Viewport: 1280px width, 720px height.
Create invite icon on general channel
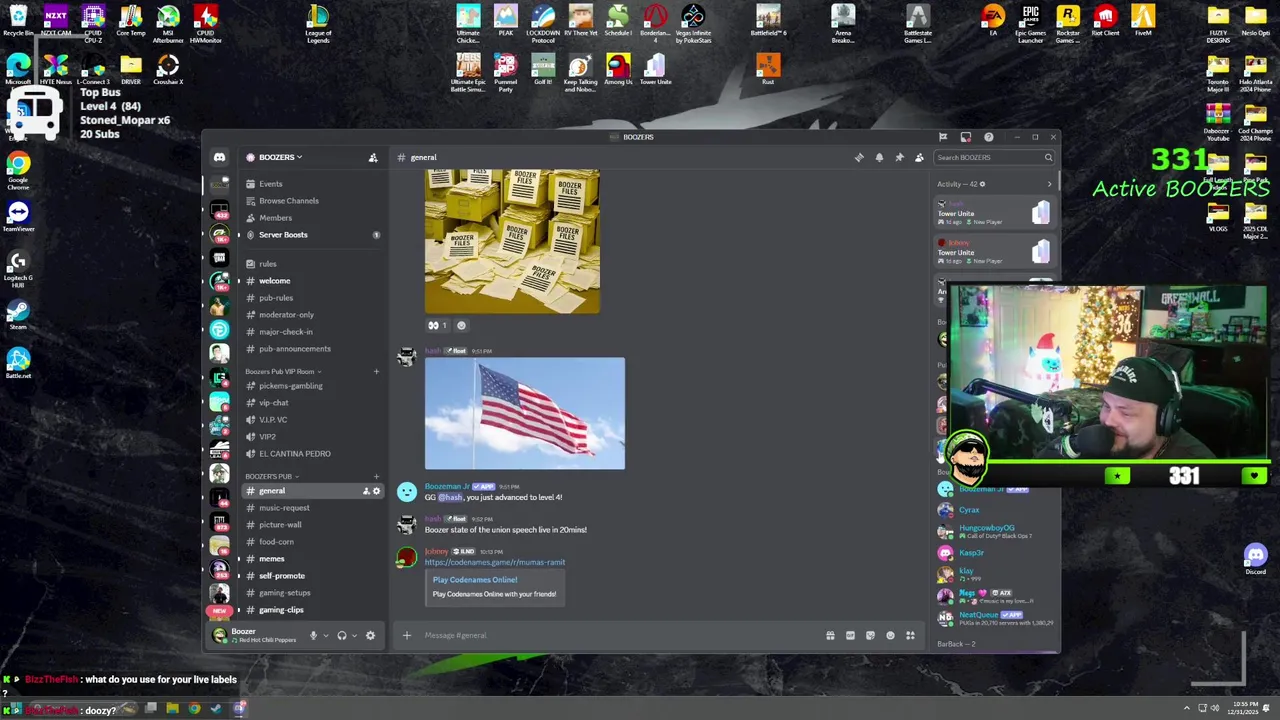[x=366, y=491]
